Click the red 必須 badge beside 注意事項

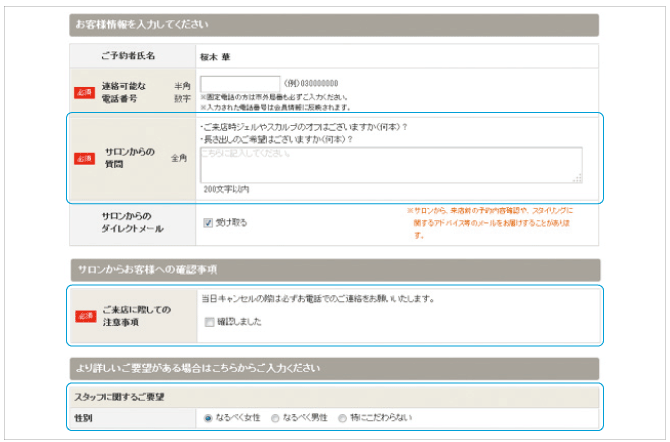click(x=85, y=316)
